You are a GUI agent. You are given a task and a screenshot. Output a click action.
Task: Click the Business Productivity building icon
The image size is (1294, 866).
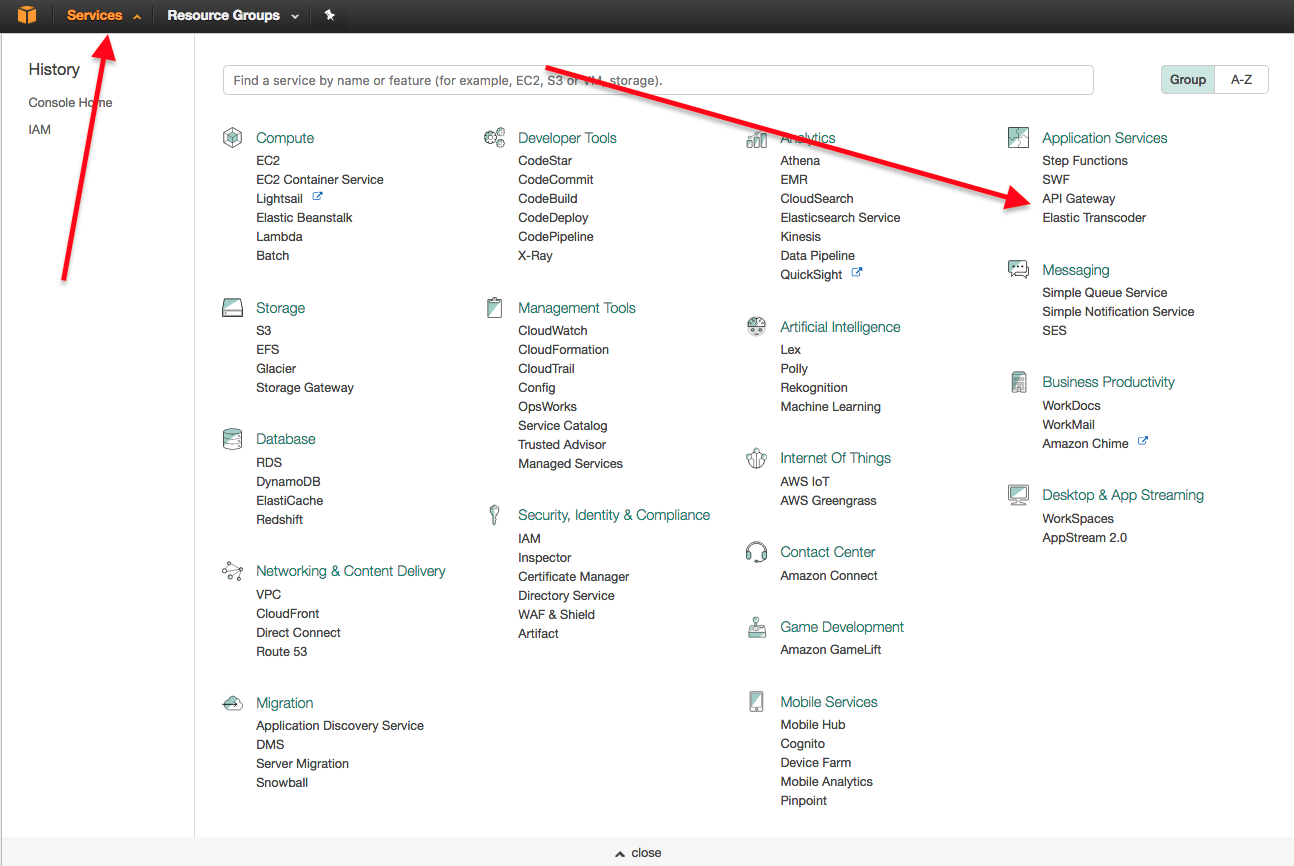1018,382
